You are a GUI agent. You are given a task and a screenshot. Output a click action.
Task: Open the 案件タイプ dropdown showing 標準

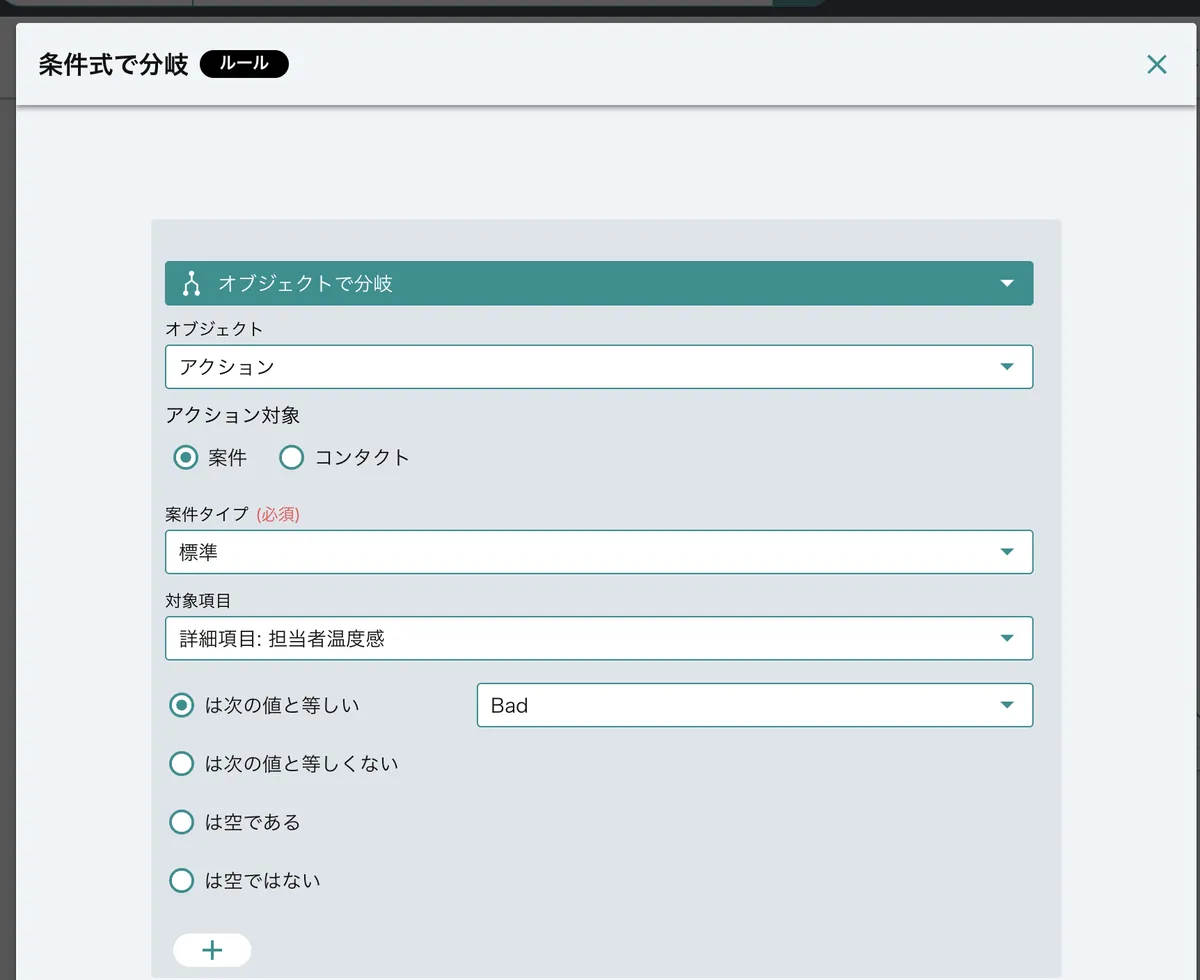coord(598,552)
